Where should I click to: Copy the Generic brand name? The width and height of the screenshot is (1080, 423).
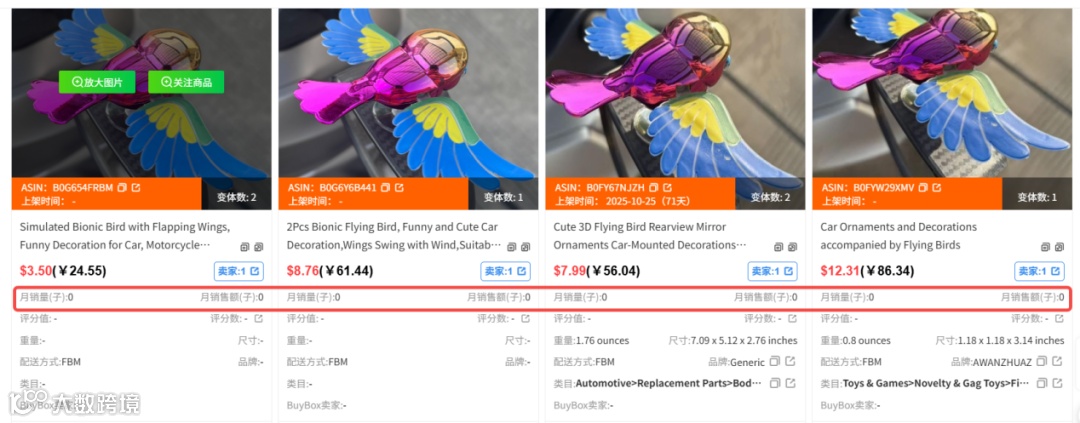(775, 362)
